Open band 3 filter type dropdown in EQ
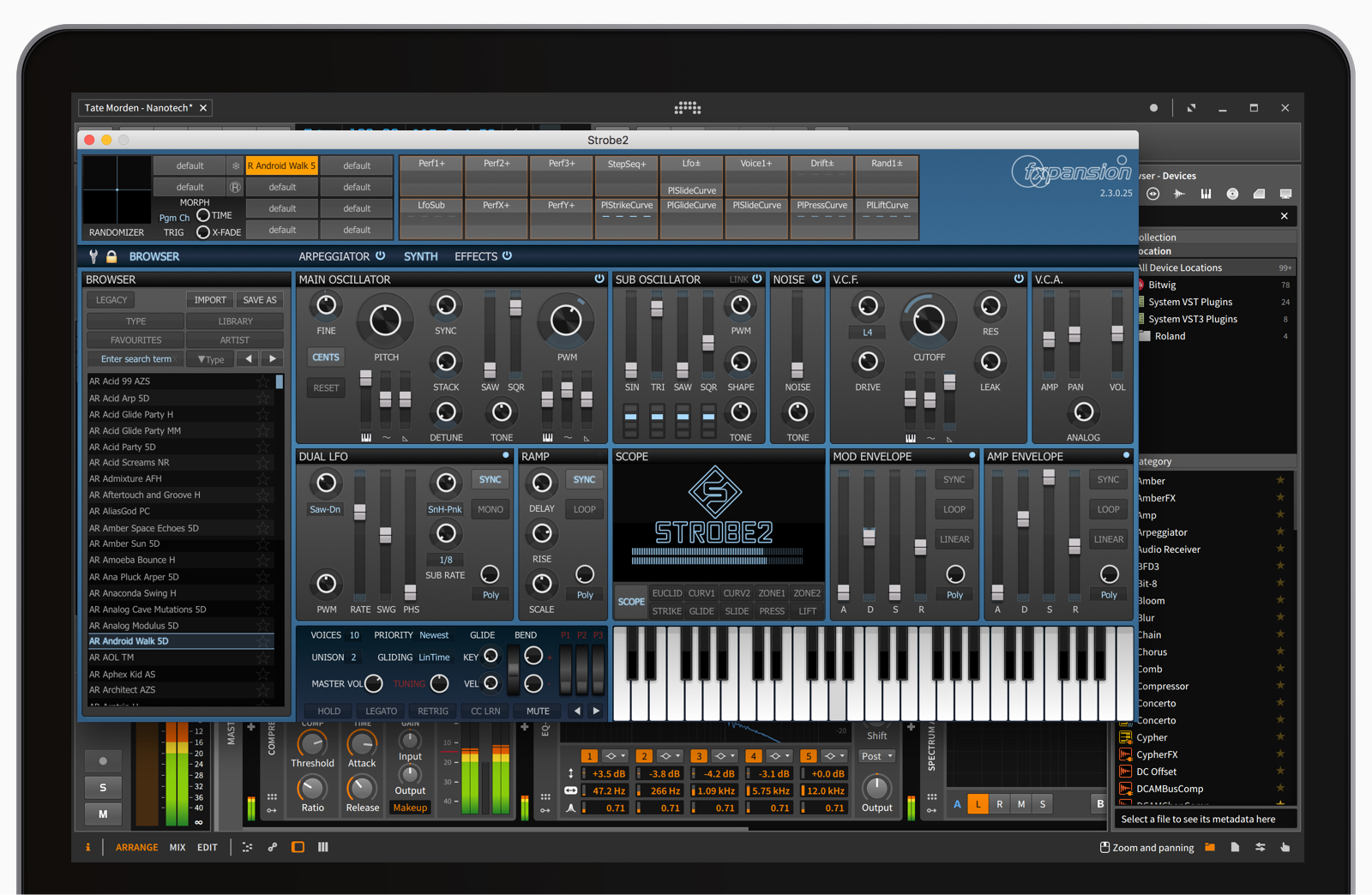1372x895 pixels. point(725,756)
